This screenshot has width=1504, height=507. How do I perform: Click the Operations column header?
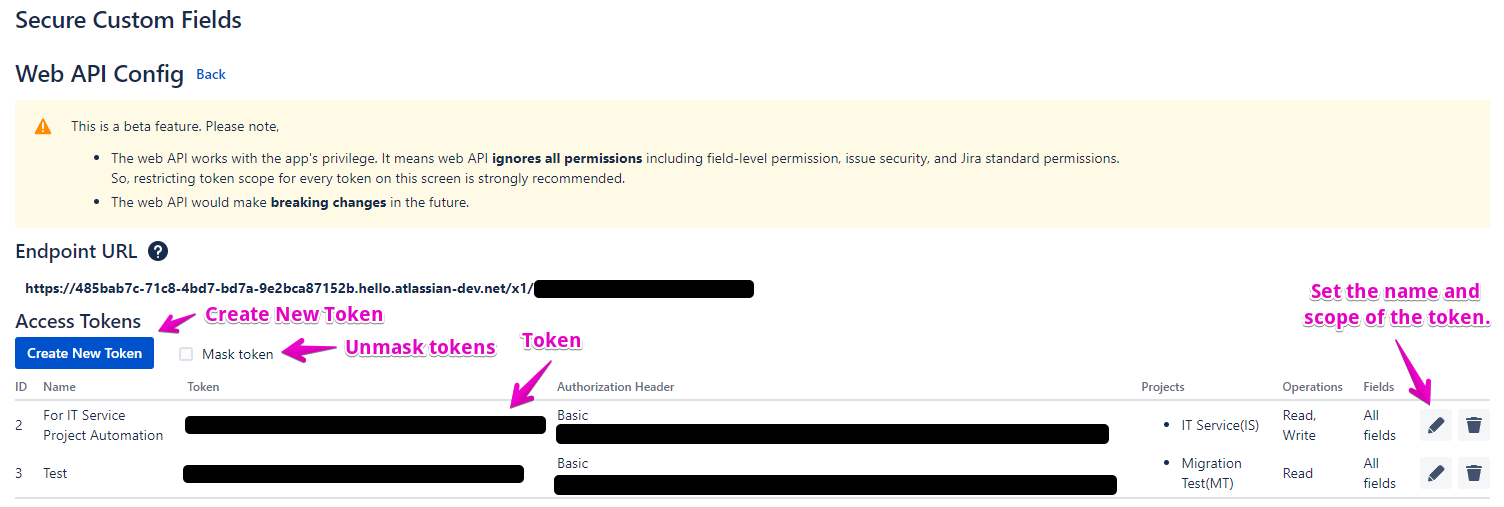1312,387
